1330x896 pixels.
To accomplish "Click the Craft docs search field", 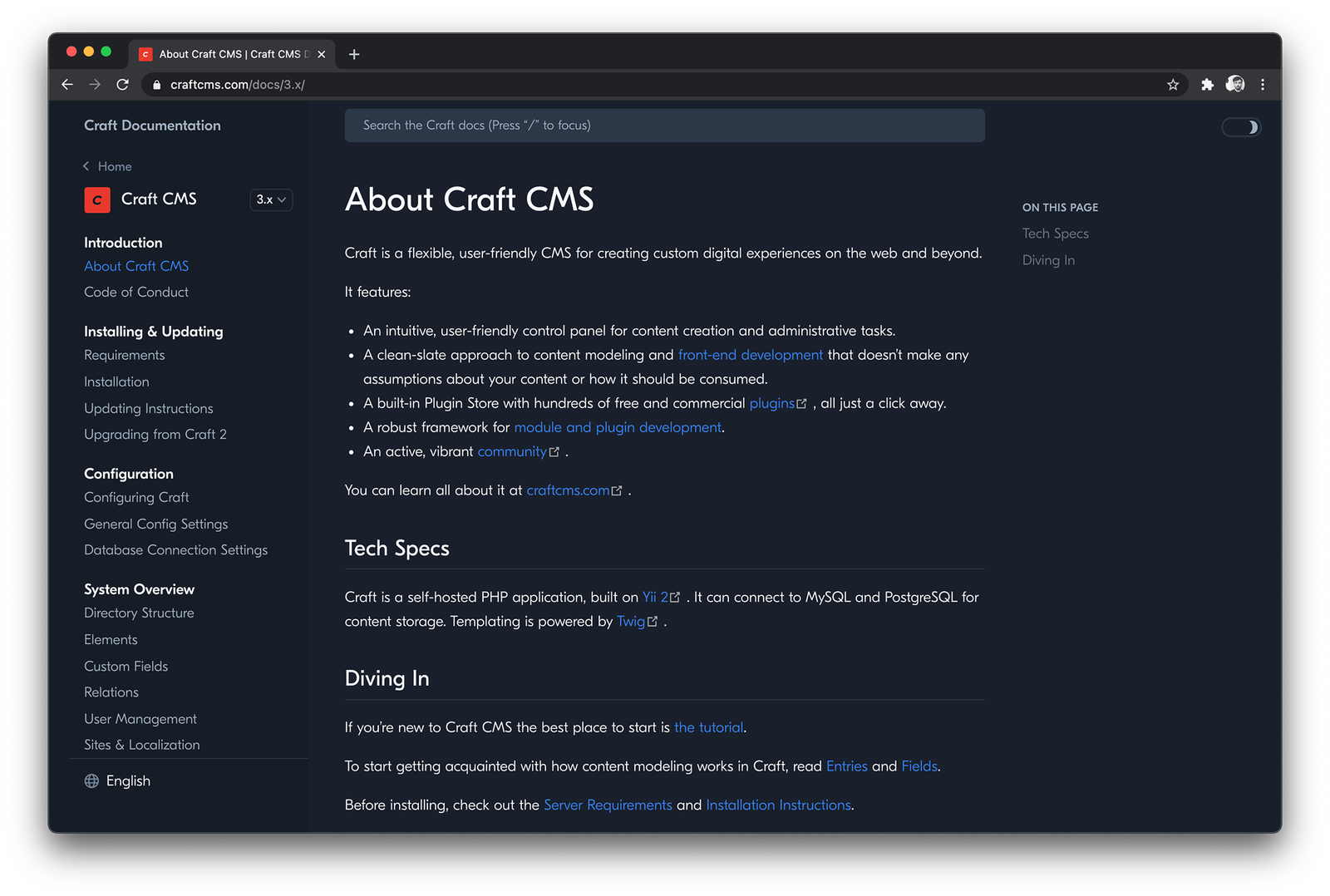I will coord(664,125).
